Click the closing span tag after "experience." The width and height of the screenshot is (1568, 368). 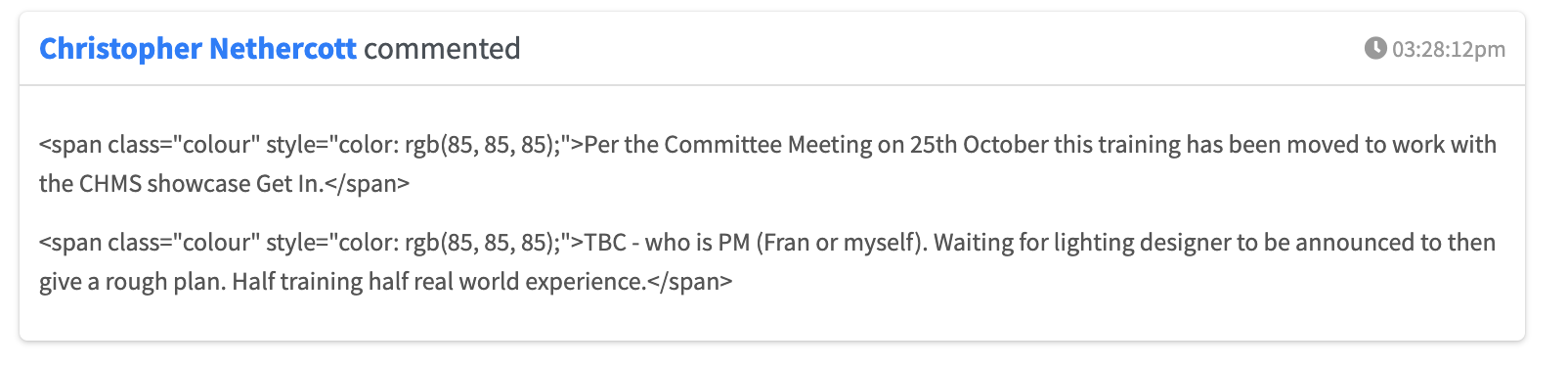coord(690,282)
